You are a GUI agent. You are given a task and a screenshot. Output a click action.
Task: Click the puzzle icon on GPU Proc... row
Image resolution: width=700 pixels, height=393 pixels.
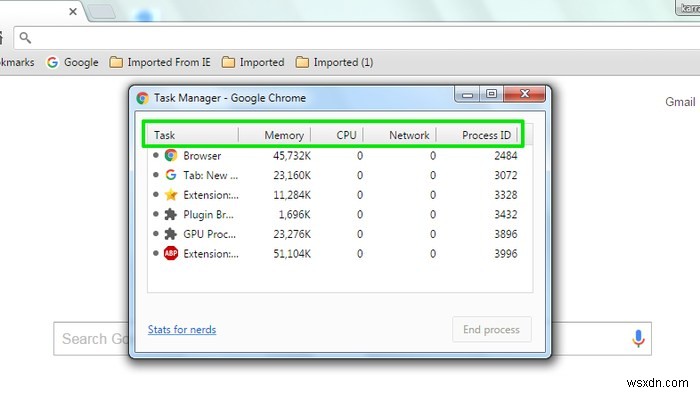click(x=171, y=234)
